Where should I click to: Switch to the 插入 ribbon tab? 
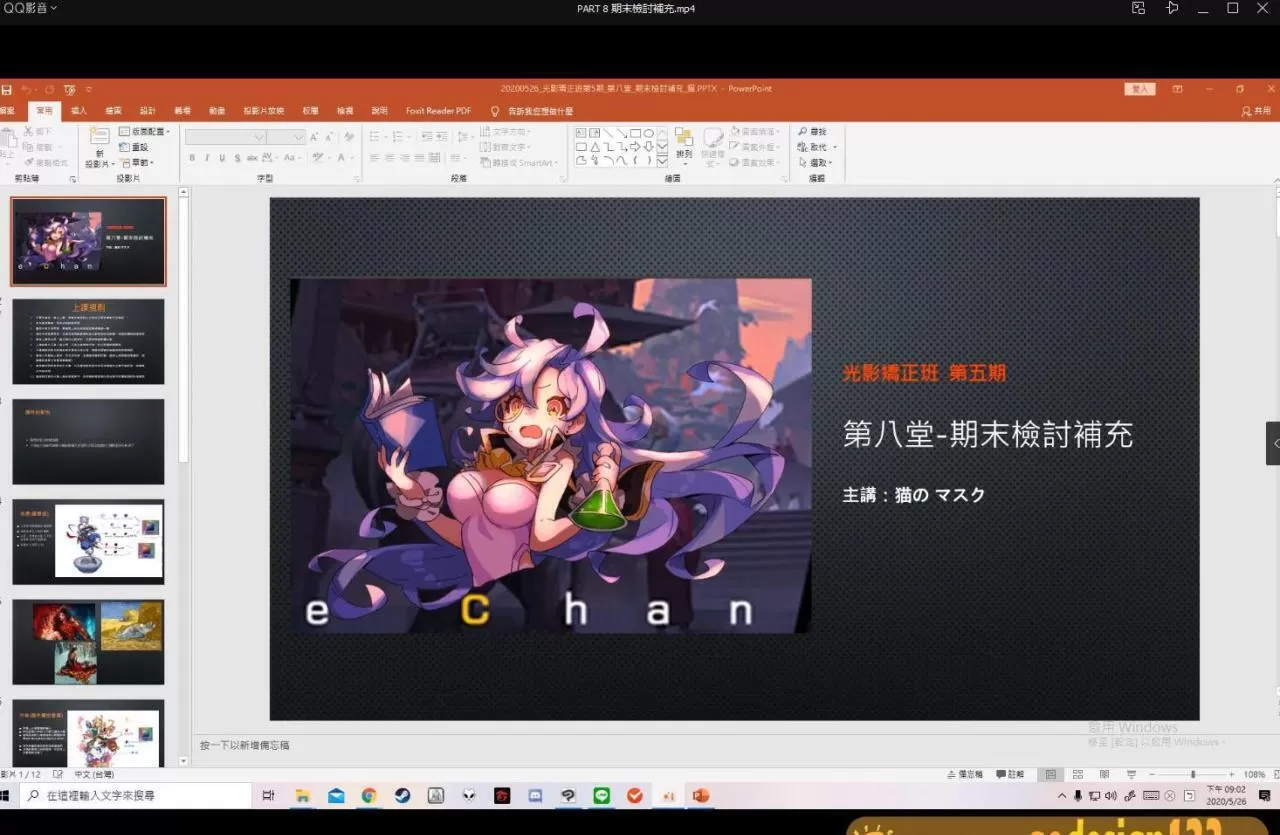(78, 110)
